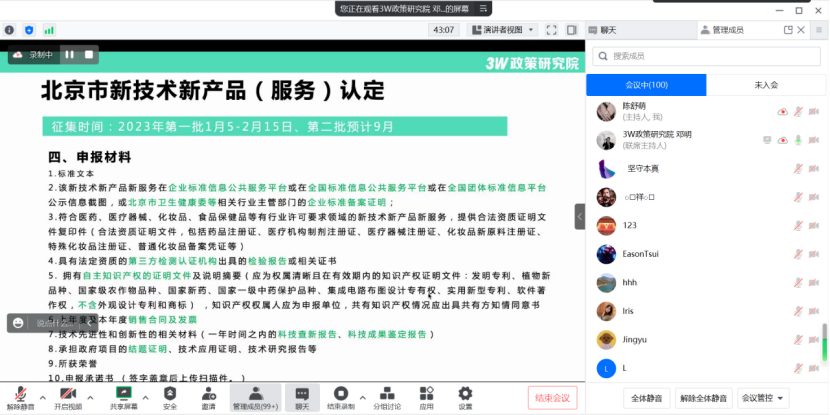Collapse the side panel arrow handle
The height and width of the screenshot is (415, 830).
[x=580, y=216]
